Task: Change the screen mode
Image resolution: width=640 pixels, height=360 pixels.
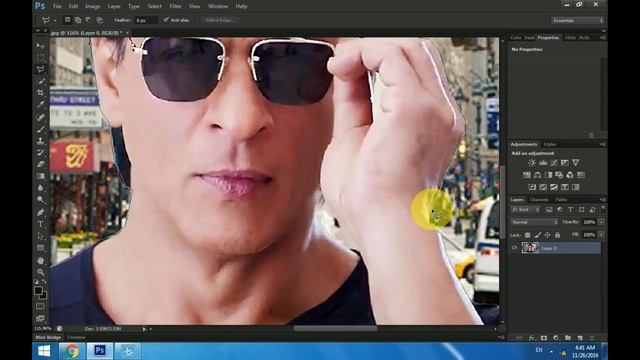Action: click(40, 318)
